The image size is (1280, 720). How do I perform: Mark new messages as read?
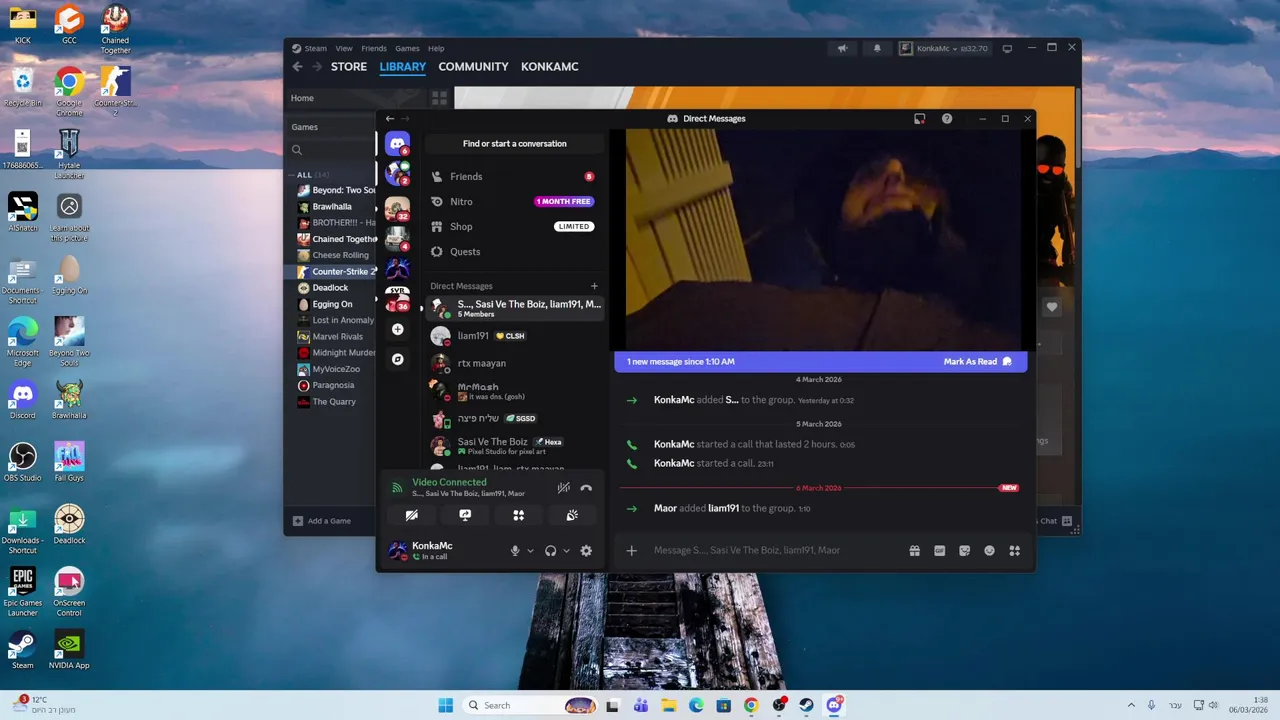coord(977,361)
